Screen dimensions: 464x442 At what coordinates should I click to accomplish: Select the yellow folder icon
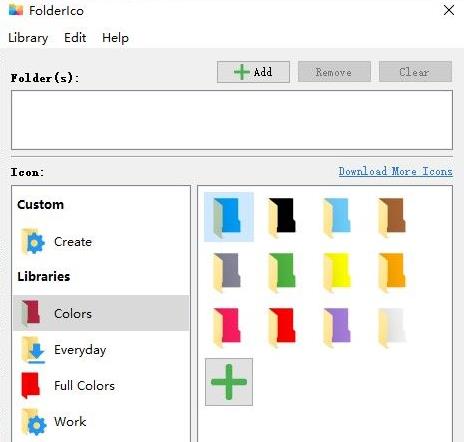[337, 272]
